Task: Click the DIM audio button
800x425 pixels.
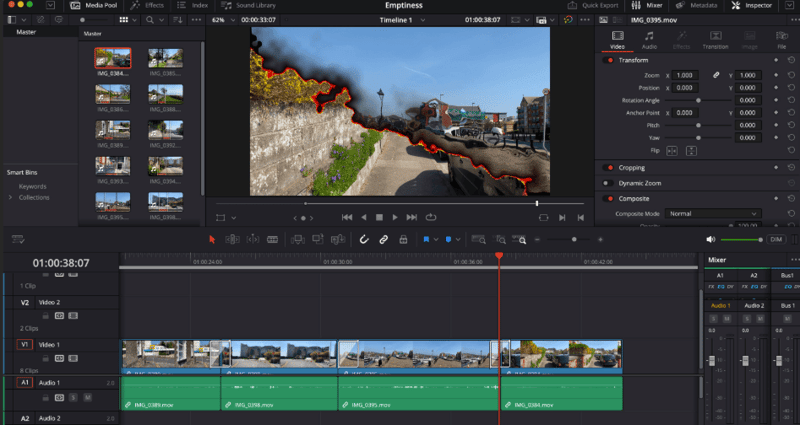Action: tap(776, 240)
